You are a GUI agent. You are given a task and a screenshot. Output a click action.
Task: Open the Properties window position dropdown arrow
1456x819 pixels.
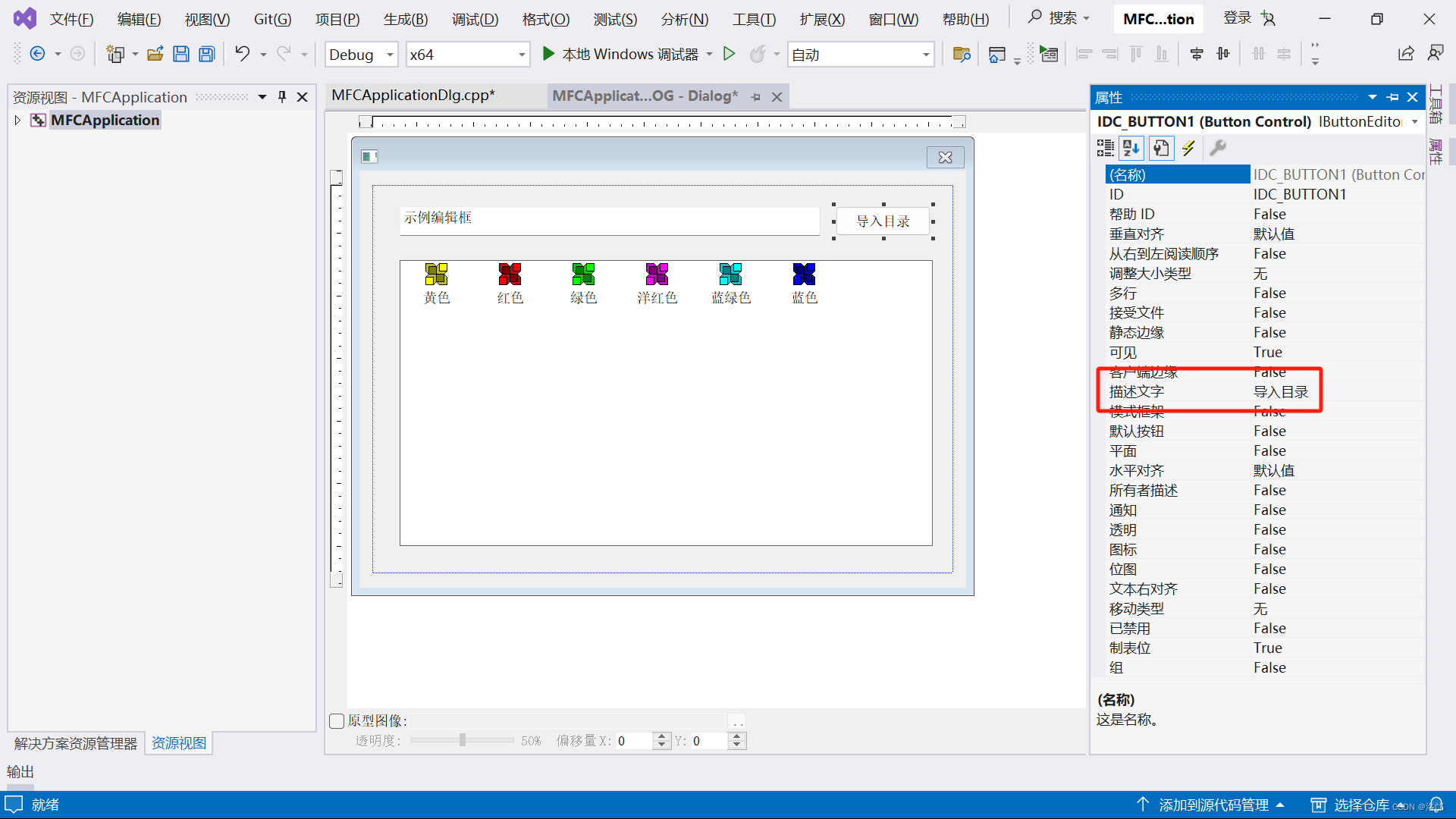1373,97
